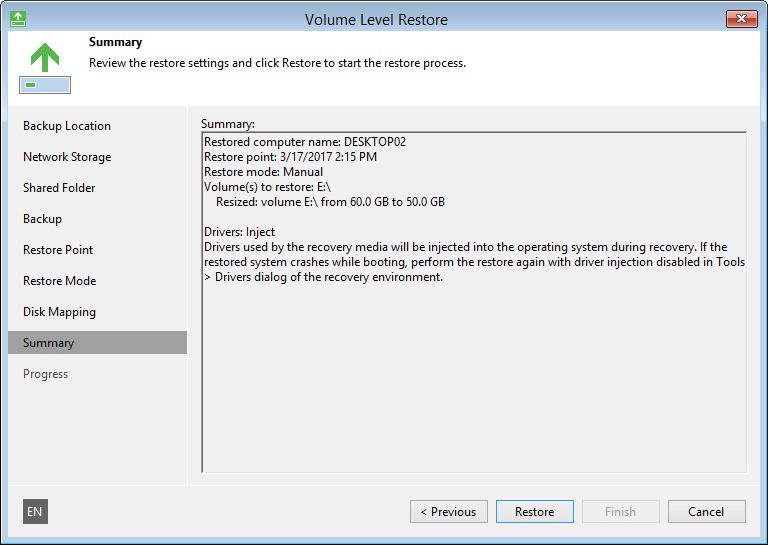Cancel the Volume Level Restore wizard
Viewport: 768px width, 545px height.
(706, 511)
